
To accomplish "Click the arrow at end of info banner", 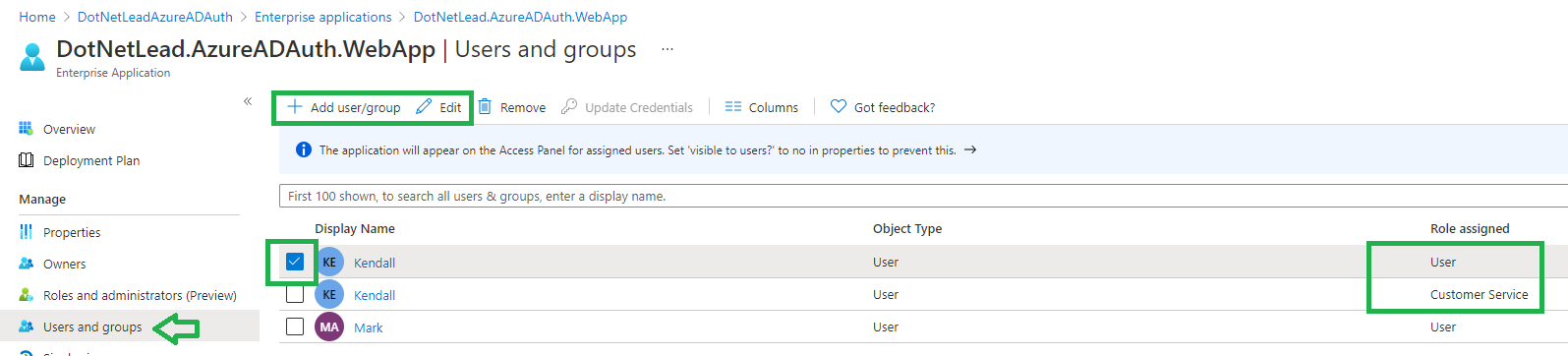I will (x=970, y=149).
